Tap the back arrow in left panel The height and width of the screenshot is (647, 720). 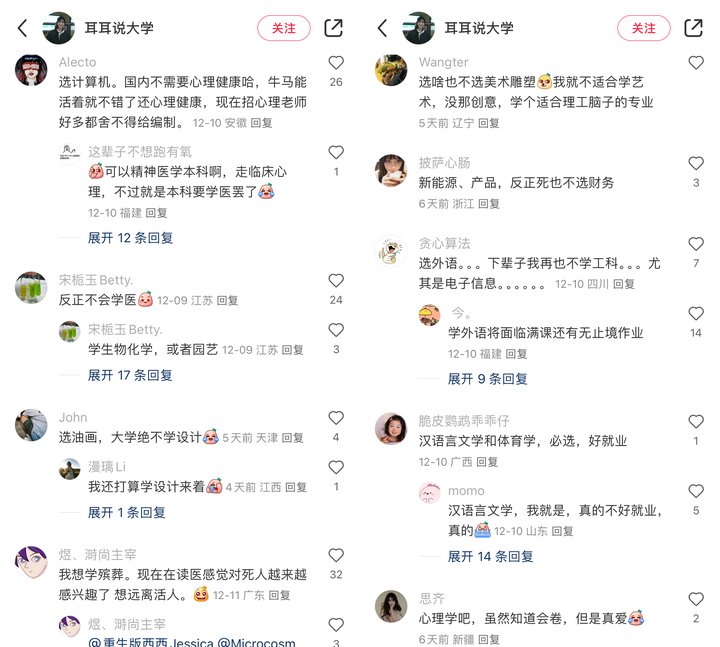[x=22, y=28]
